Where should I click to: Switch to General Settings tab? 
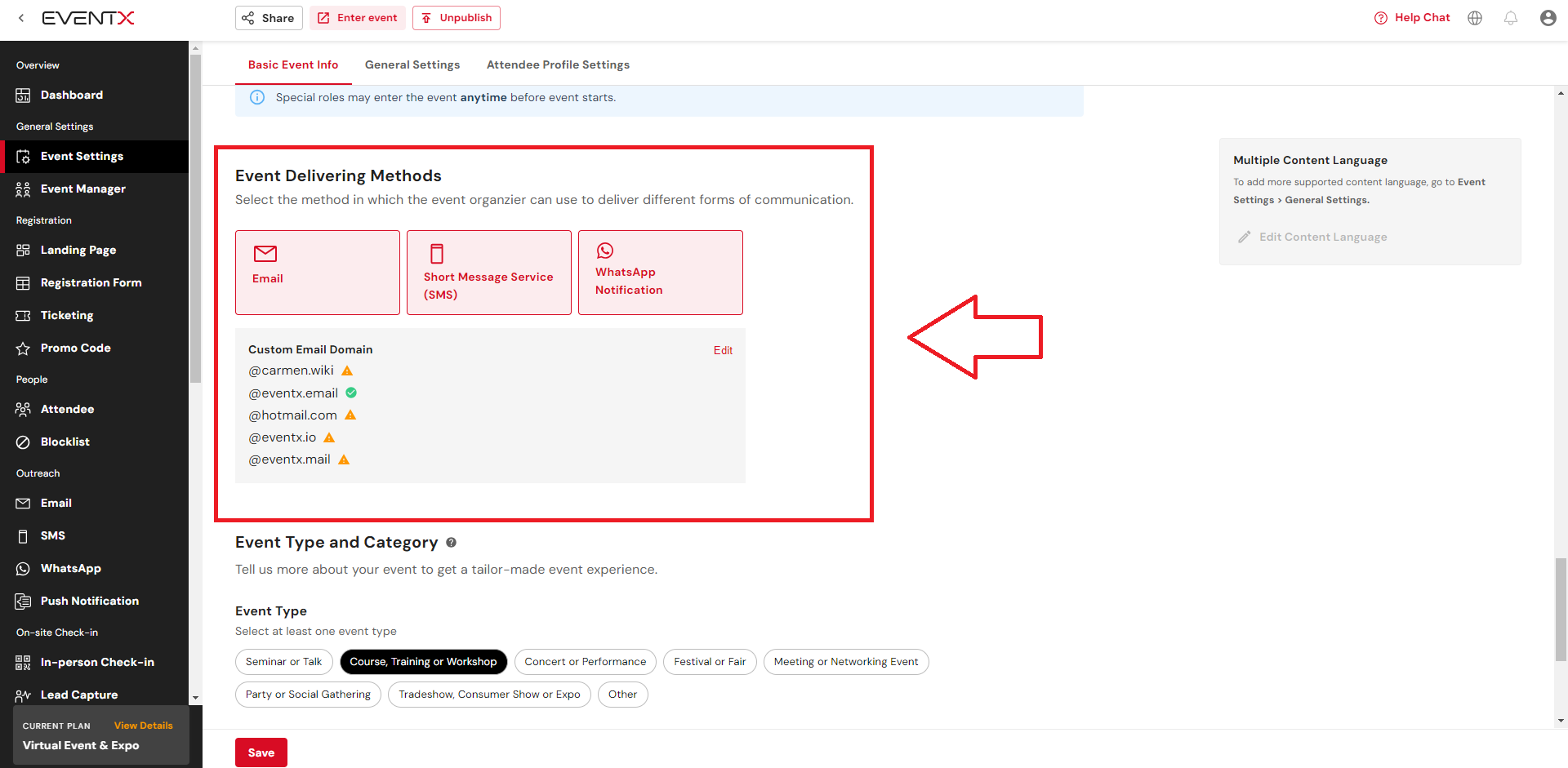click(412, 64)
